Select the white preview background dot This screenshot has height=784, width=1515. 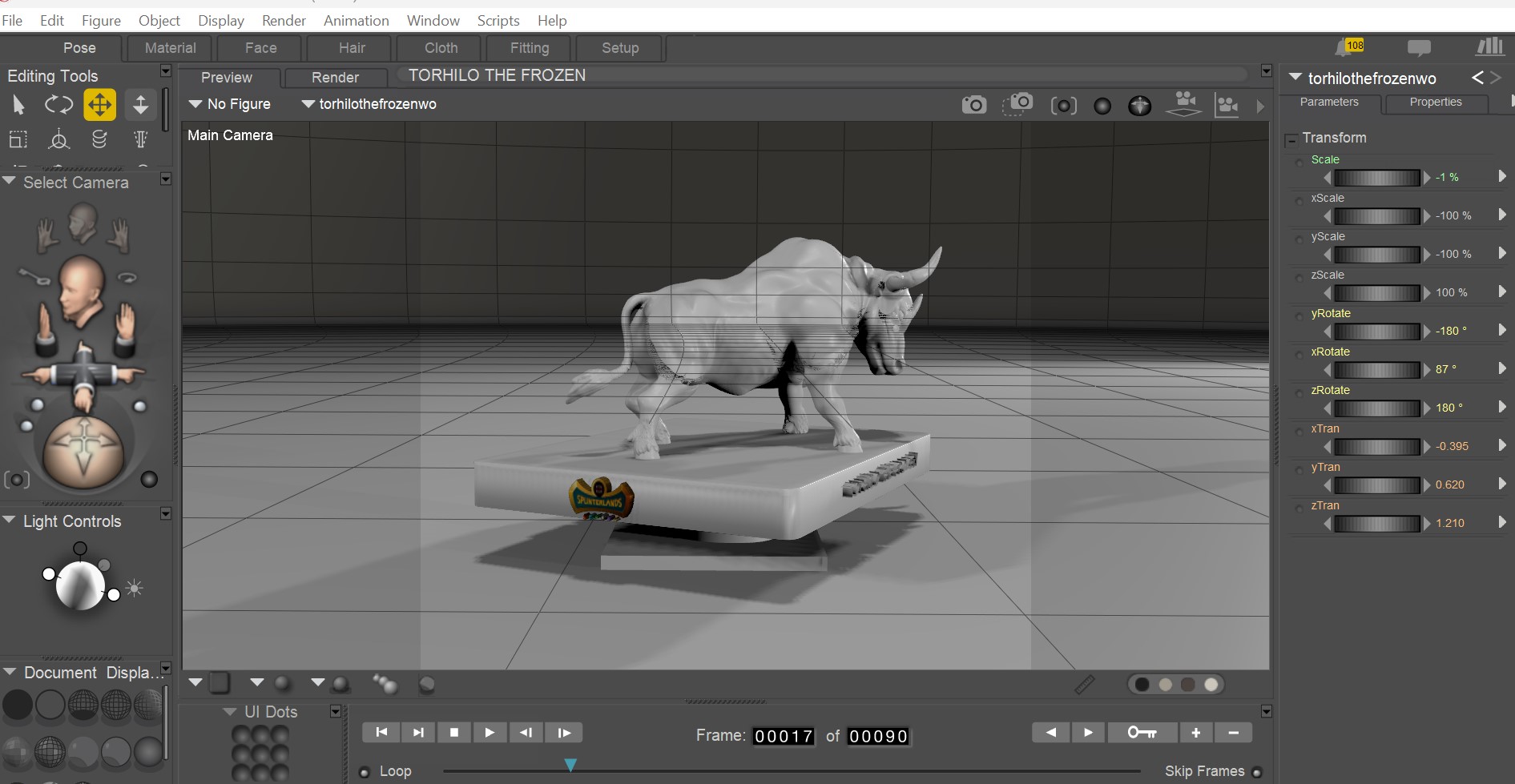click(x=1211, y=685)
